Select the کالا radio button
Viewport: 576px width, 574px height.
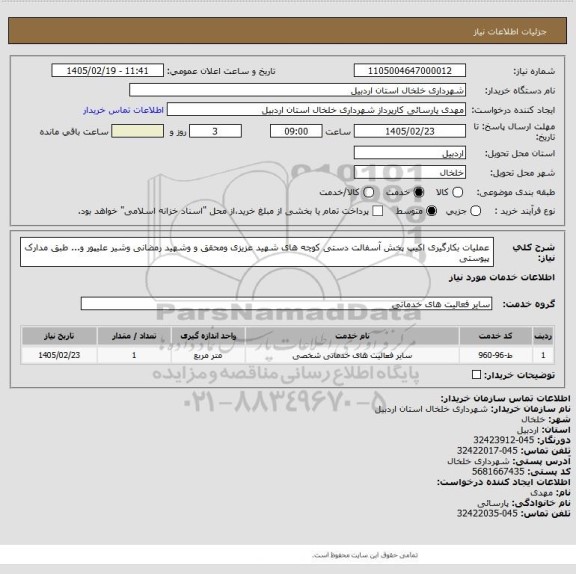pos(457,192)
